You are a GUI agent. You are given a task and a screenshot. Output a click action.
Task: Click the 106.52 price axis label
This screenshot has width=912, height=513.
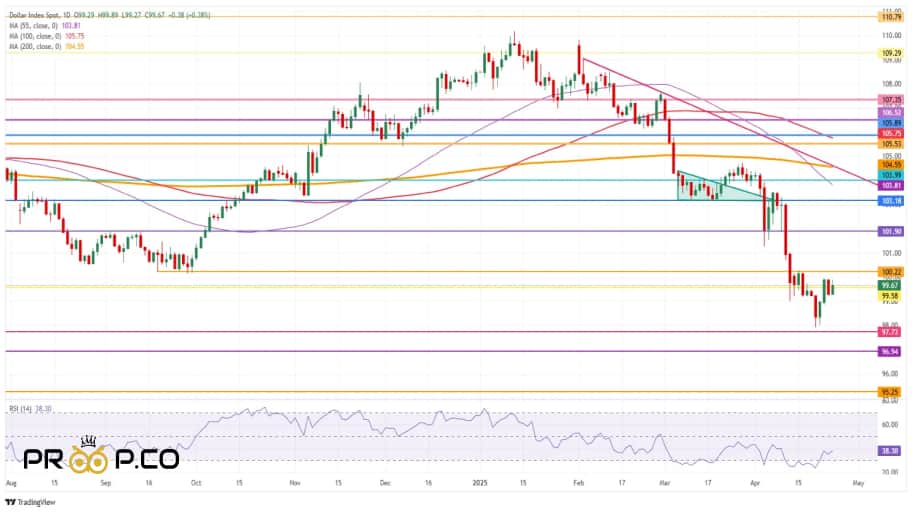[891, 112]
